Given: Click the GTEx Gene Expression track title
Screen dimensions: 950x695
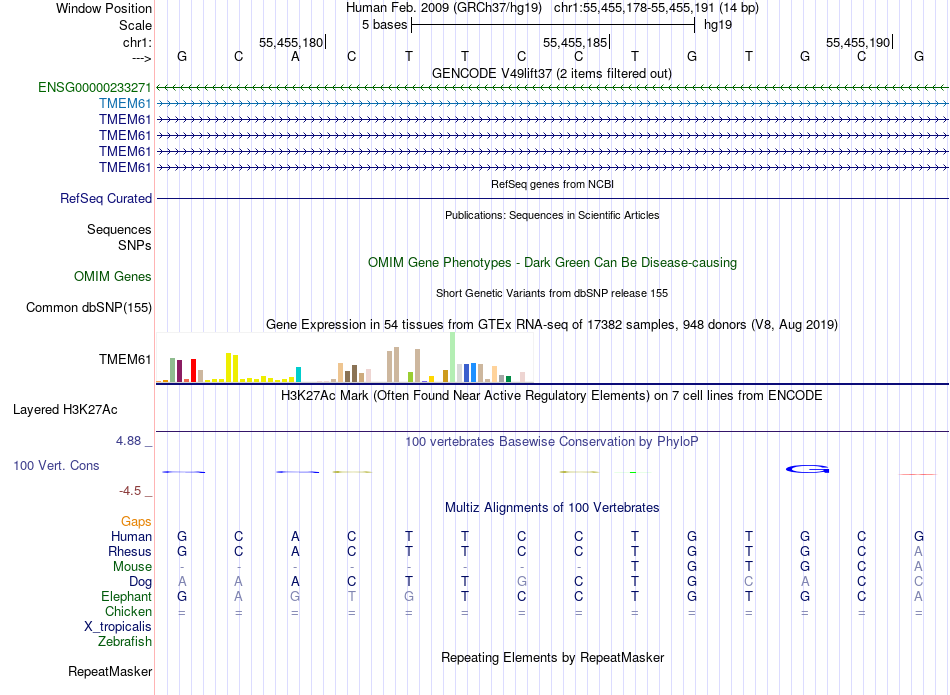Looking at the screenshot, I should coord(552,325).
